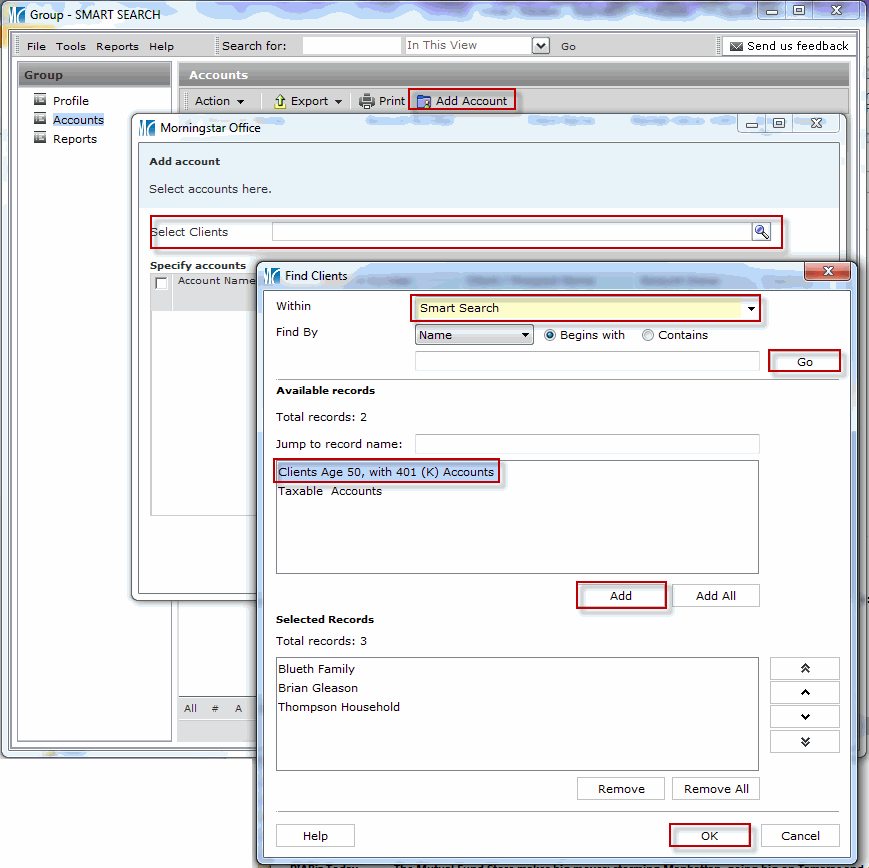Select Reports in the Group tree
The width and height of the screenshot is (869, 868).
75,139
